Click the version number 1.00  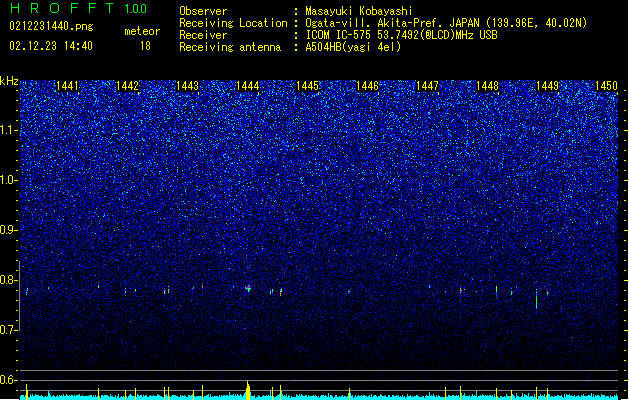136,9
